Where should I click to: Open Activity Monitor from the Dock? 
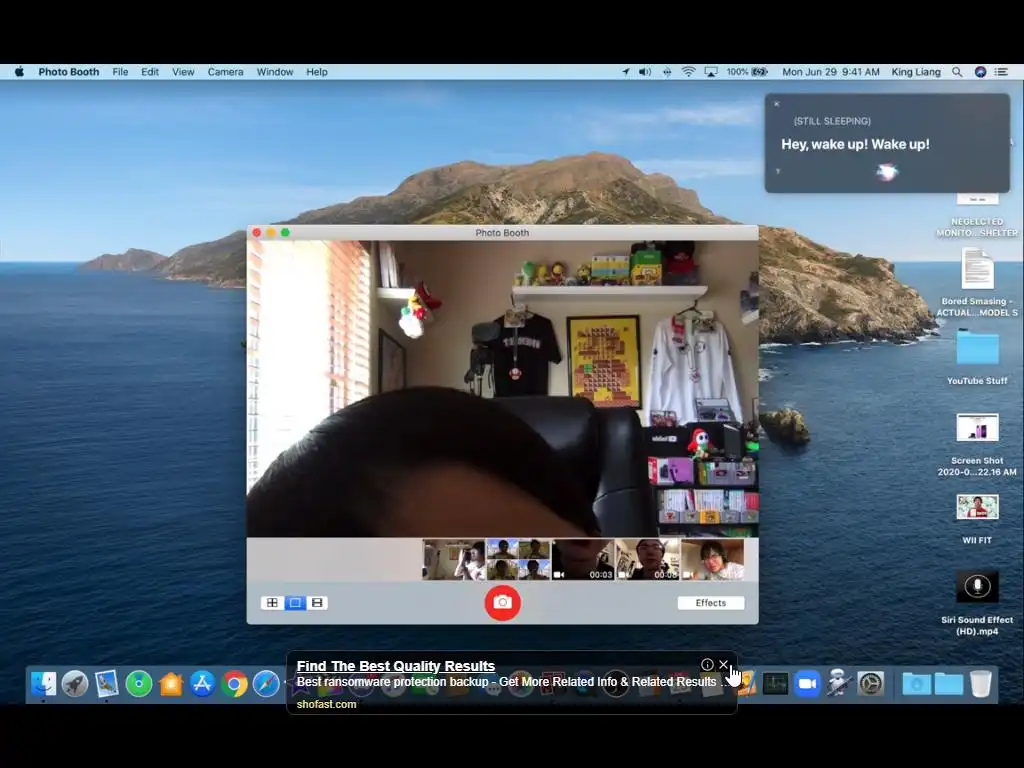776,684
